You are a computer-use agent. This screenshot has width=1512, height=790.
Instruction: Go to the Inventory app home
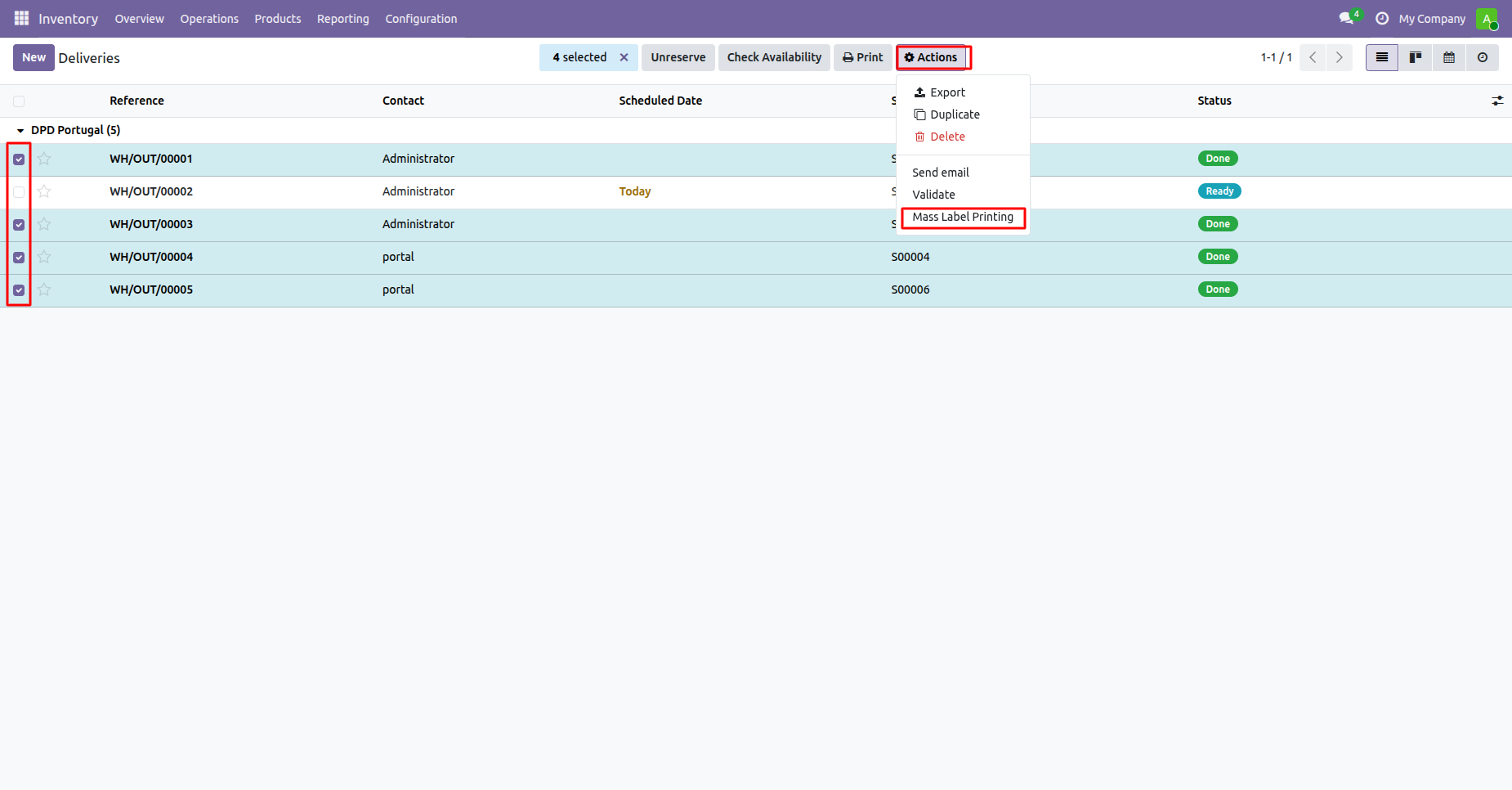68,19
